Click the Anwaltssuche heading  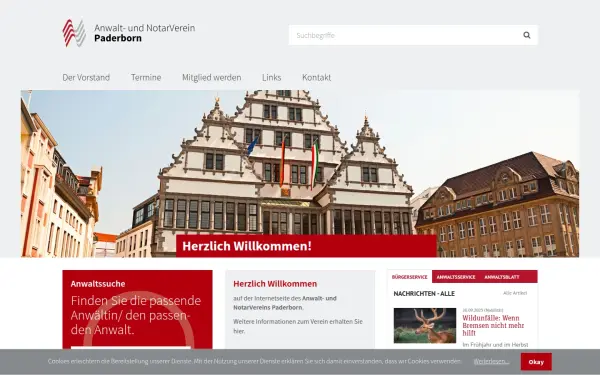(98, 284)
